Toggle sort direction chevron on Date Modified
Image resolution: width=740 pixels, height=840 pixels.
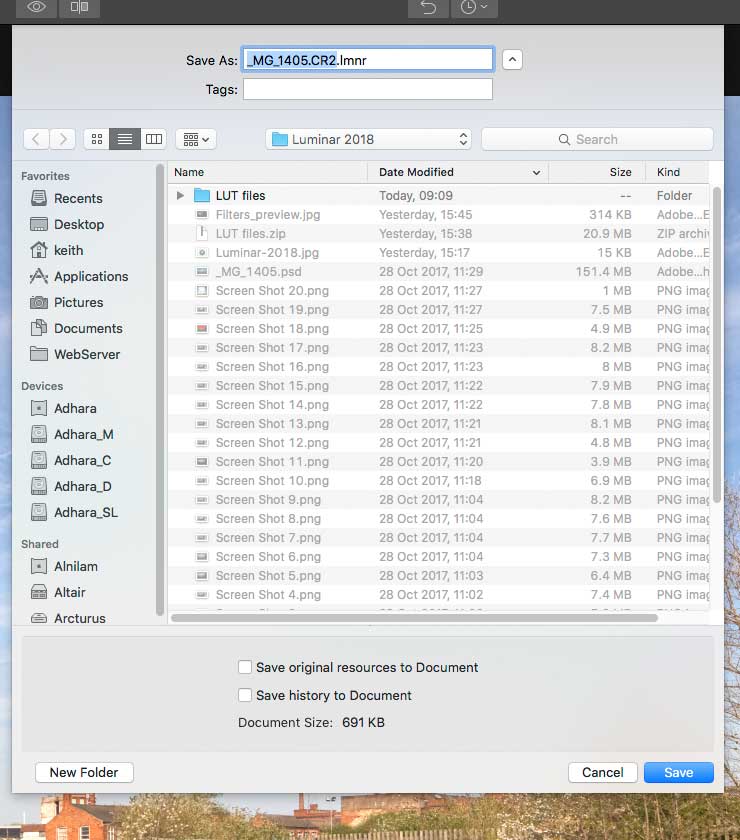point(536,172)
